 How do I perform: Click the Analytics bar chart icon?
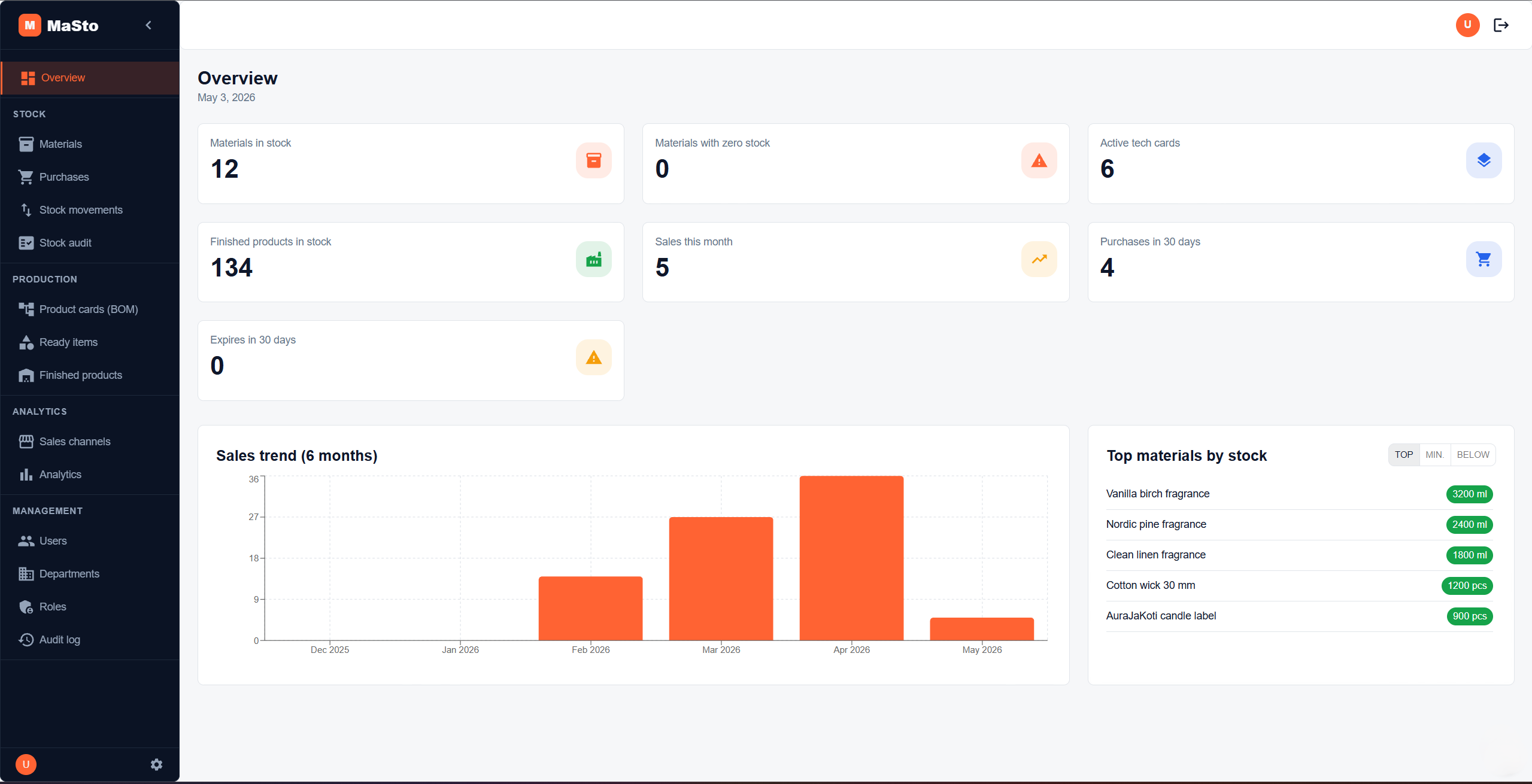tap(26, 475)
